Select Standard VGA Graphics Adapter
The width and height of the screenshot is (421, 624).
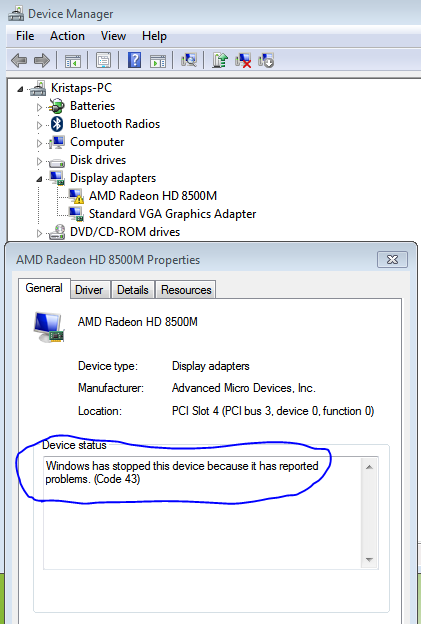(x=172, y=214)
